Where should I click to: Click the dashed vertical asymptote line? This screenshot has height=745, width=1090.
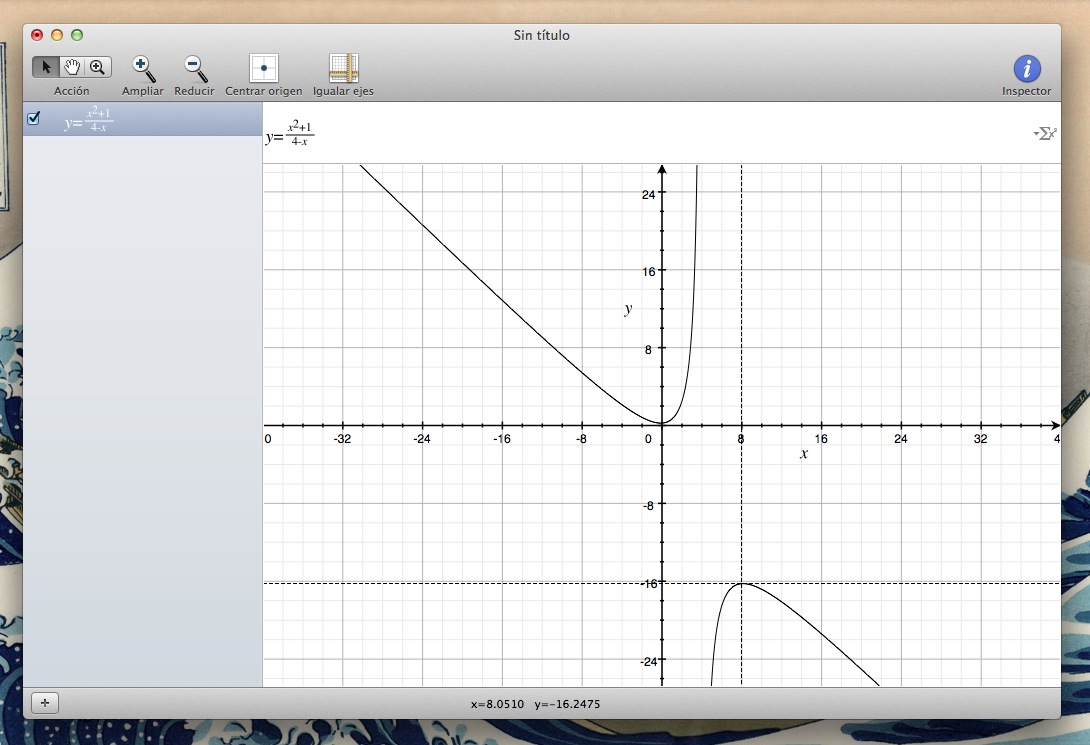click(x=742, y=300)
